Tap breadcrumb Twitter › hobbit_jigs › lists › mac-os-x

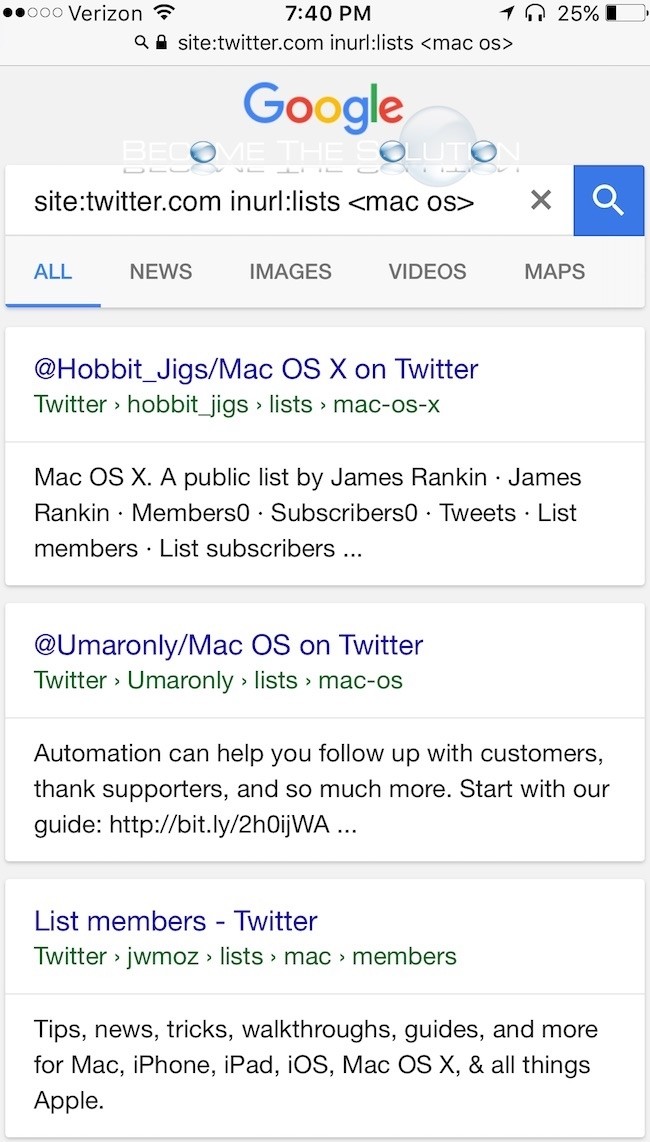237,405
